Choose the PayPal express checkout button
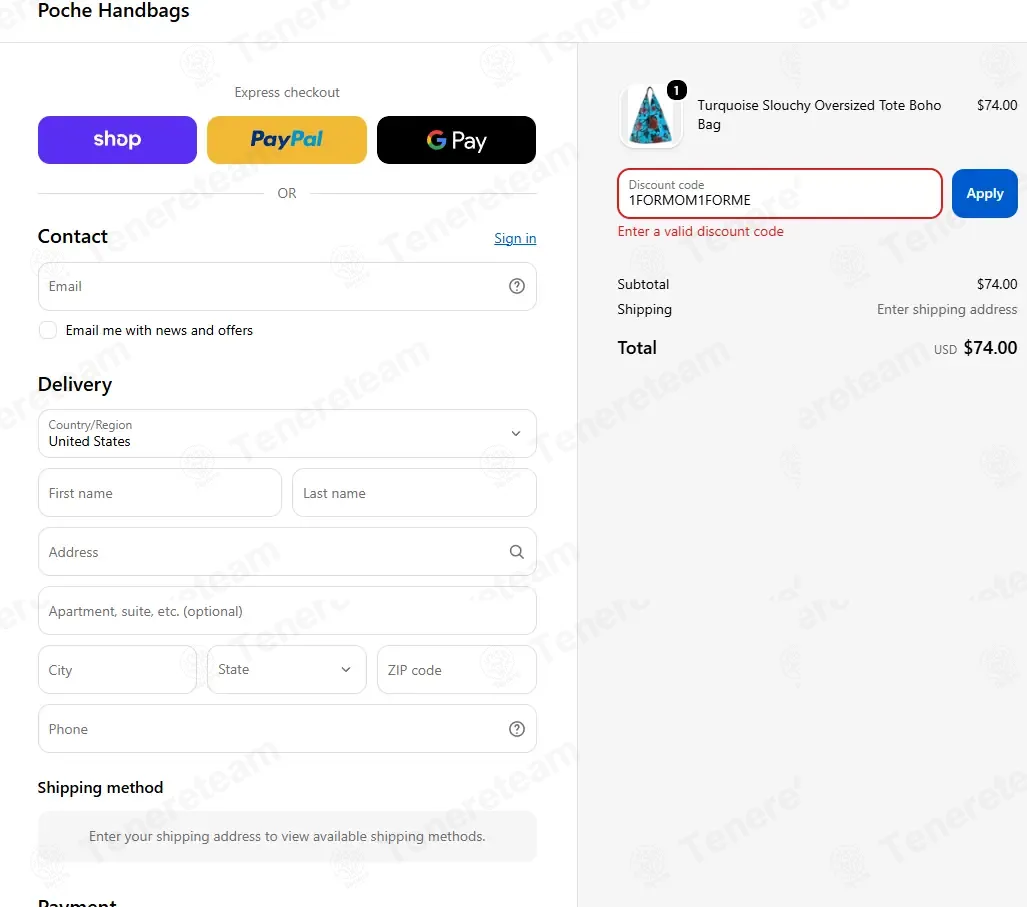This screenshot has height=907, width=1027. tap(287, 139)
